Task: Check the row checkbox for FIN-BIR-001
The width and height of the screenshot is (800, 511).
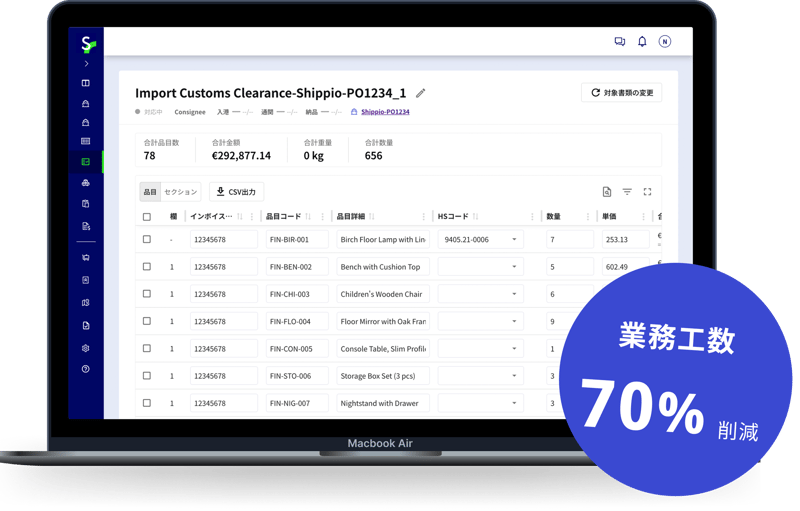Action: [x=147, y=240]
